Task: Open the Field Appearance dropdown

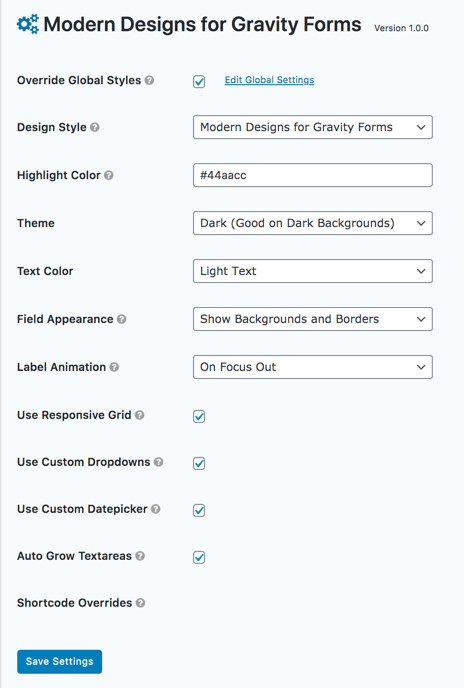Action: click(313, 319)
